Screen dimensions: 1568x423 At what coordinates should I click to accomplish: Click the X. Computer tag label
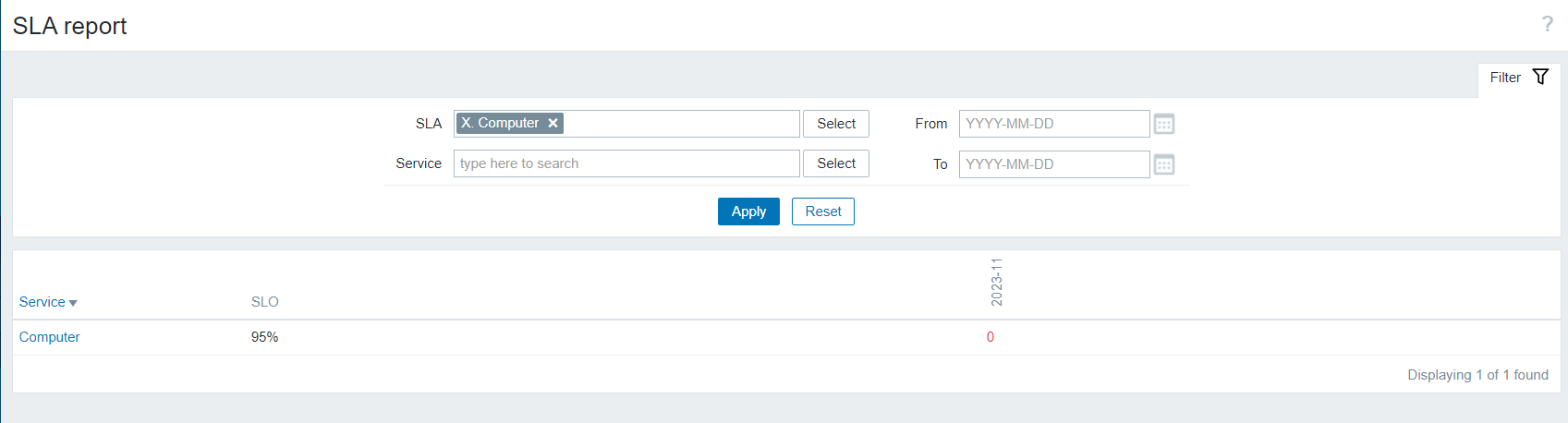500,123
